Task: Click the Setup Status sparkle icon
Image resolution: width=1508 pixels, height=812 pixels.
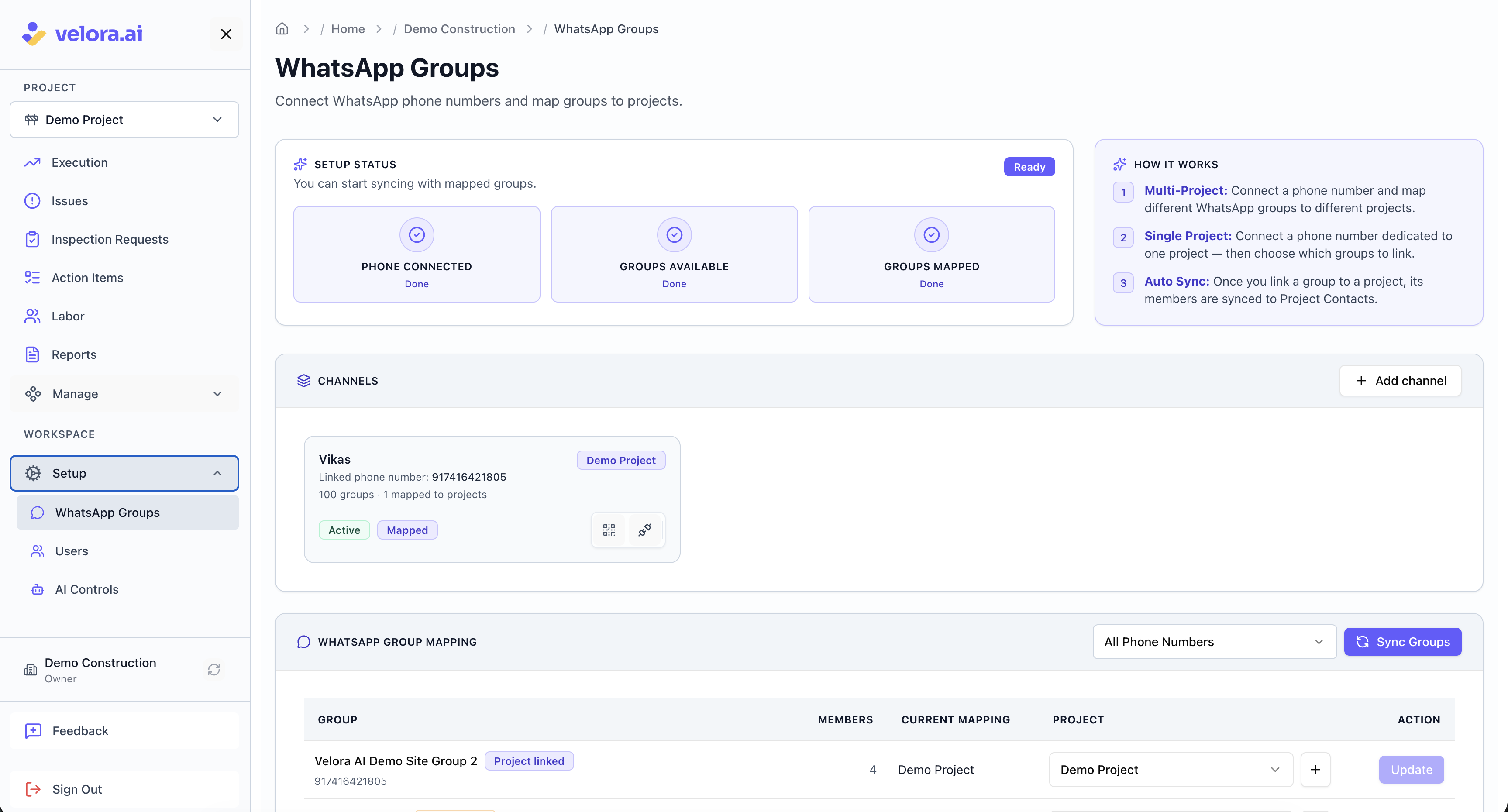Action: click(300, 164)
